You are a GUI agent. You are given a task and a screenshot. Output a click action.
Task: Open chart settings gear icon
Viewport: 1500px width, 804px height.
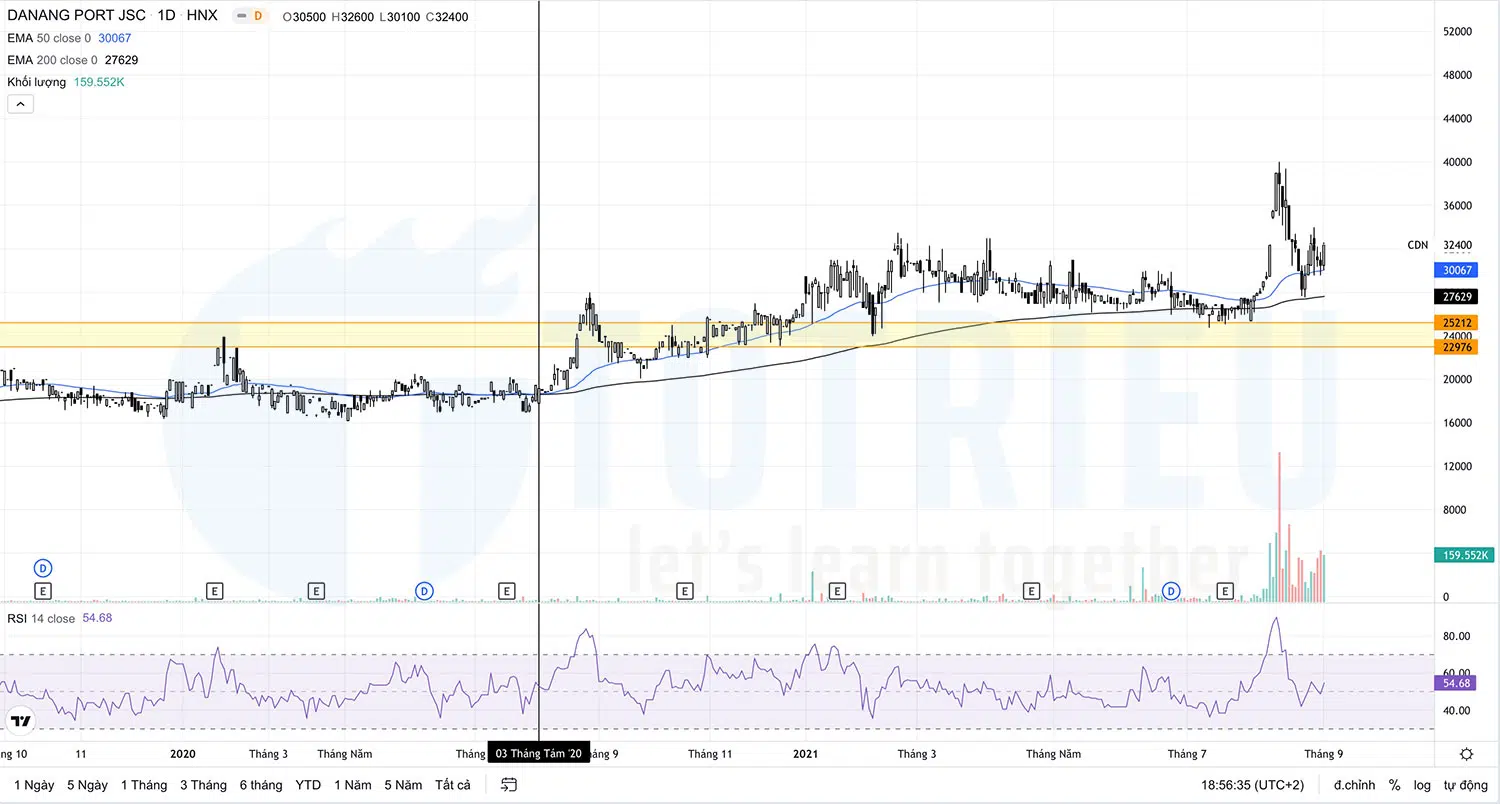pos(1466,754)
